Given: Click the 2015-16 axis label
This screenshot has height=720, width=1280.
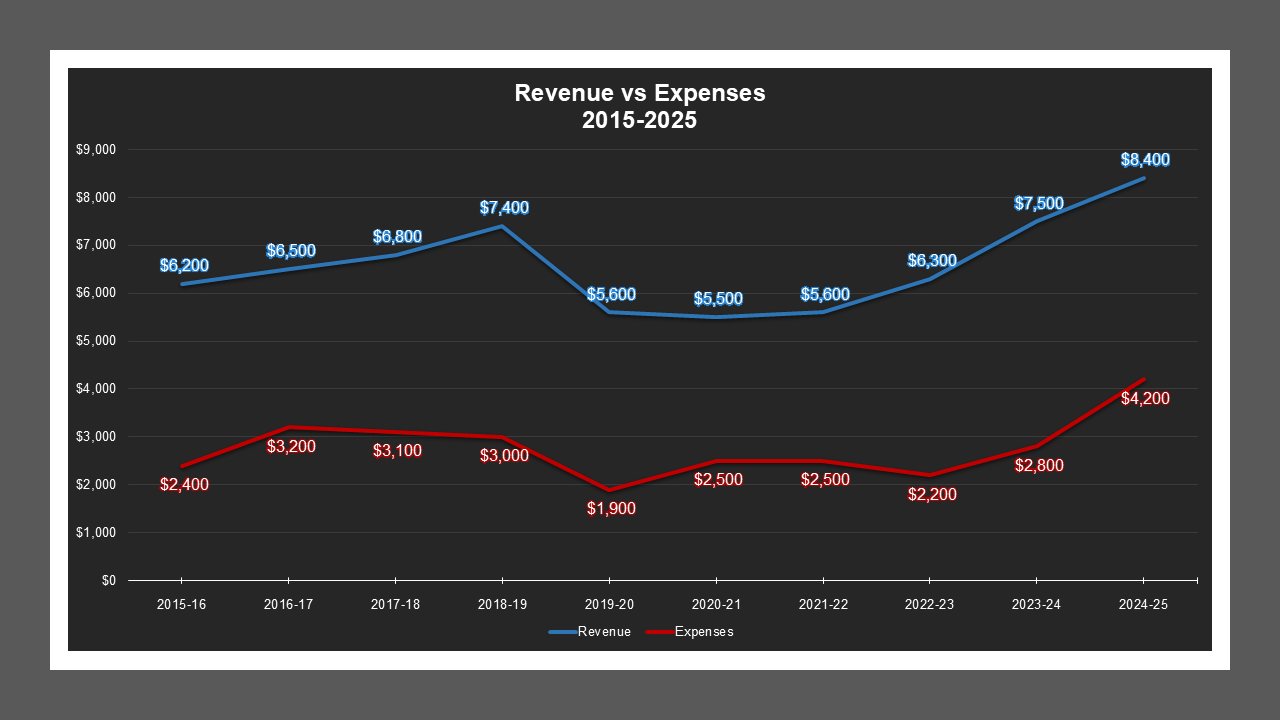Looking at the screenshot, I should click(x=181, y=604).
